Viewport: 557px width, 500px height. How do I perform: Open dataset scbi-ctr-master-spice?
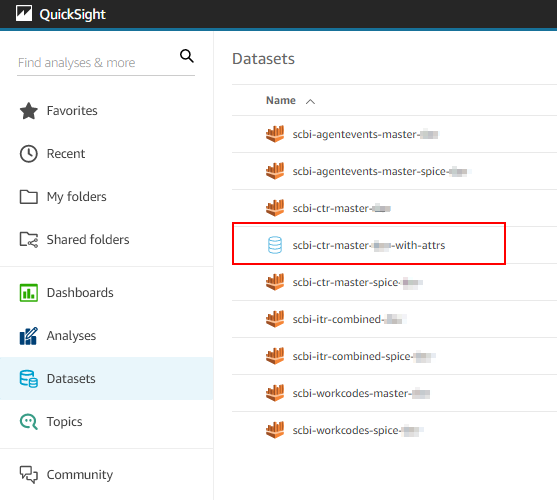pos(357,282)
